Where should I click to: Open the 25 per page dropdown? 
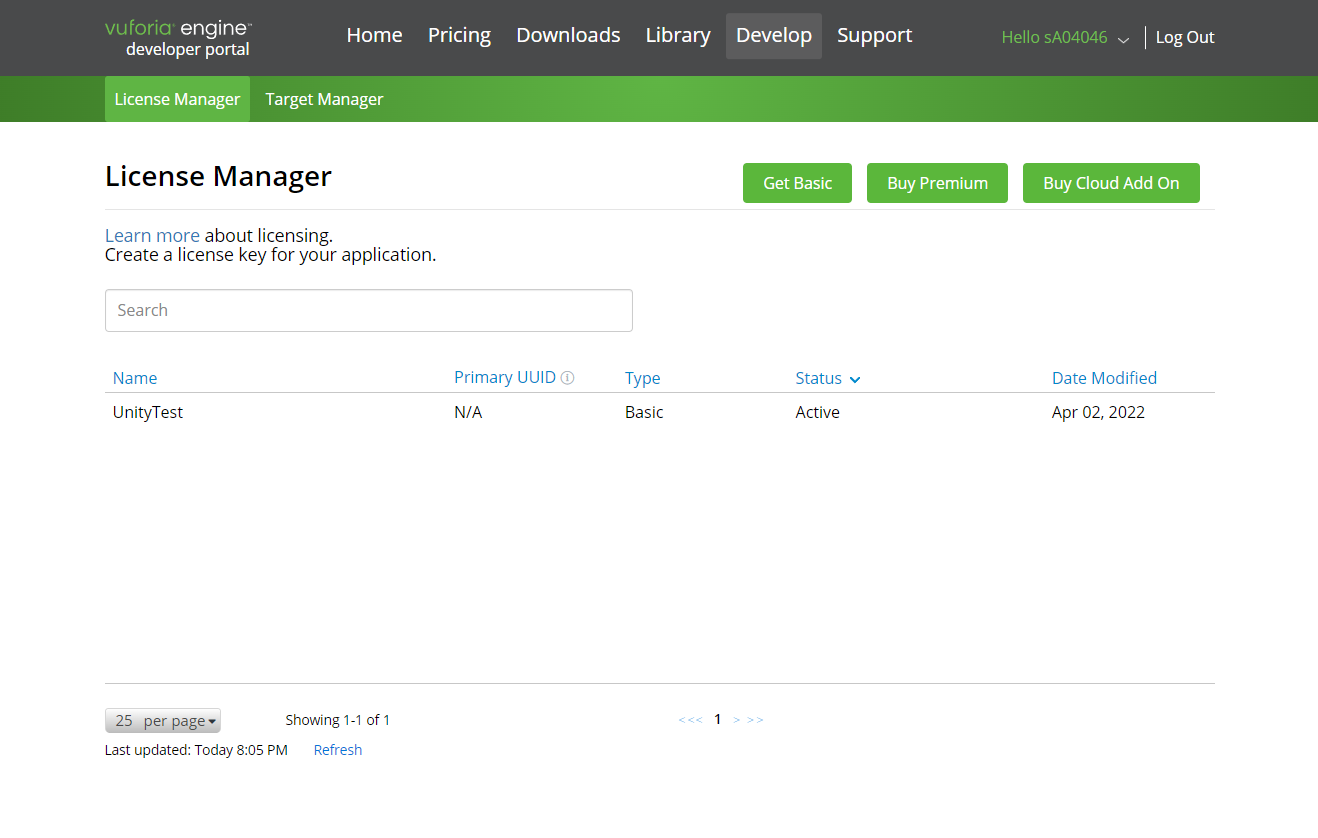[x=163, y=721]
